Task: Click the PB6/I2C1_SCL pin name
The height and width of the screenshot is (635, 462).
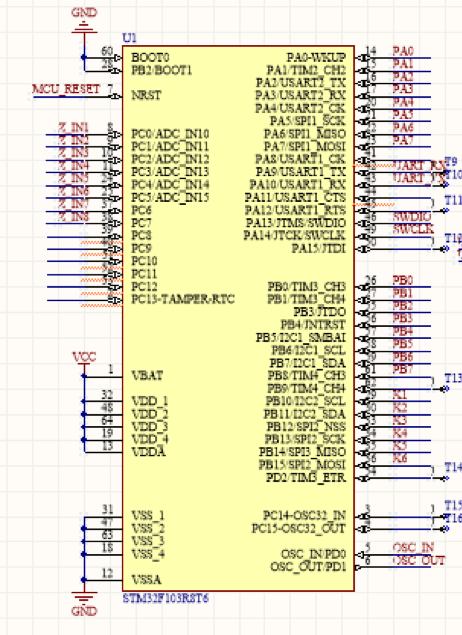Action: coord(309,350)
